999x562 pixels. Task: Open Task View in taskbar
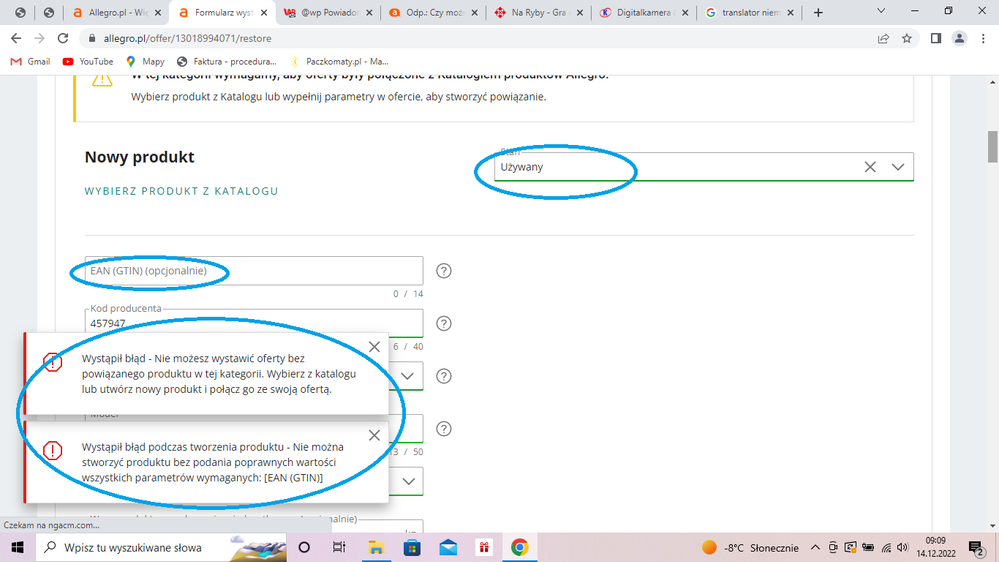click(339, 547)
